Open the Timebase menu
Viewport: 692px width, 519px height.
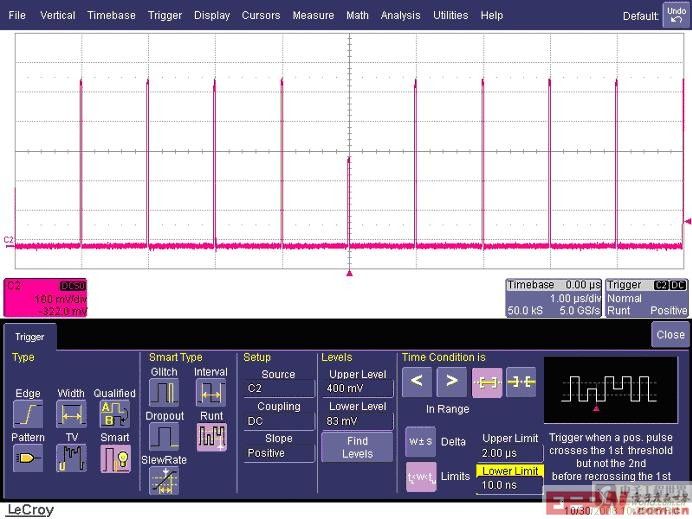111,15
